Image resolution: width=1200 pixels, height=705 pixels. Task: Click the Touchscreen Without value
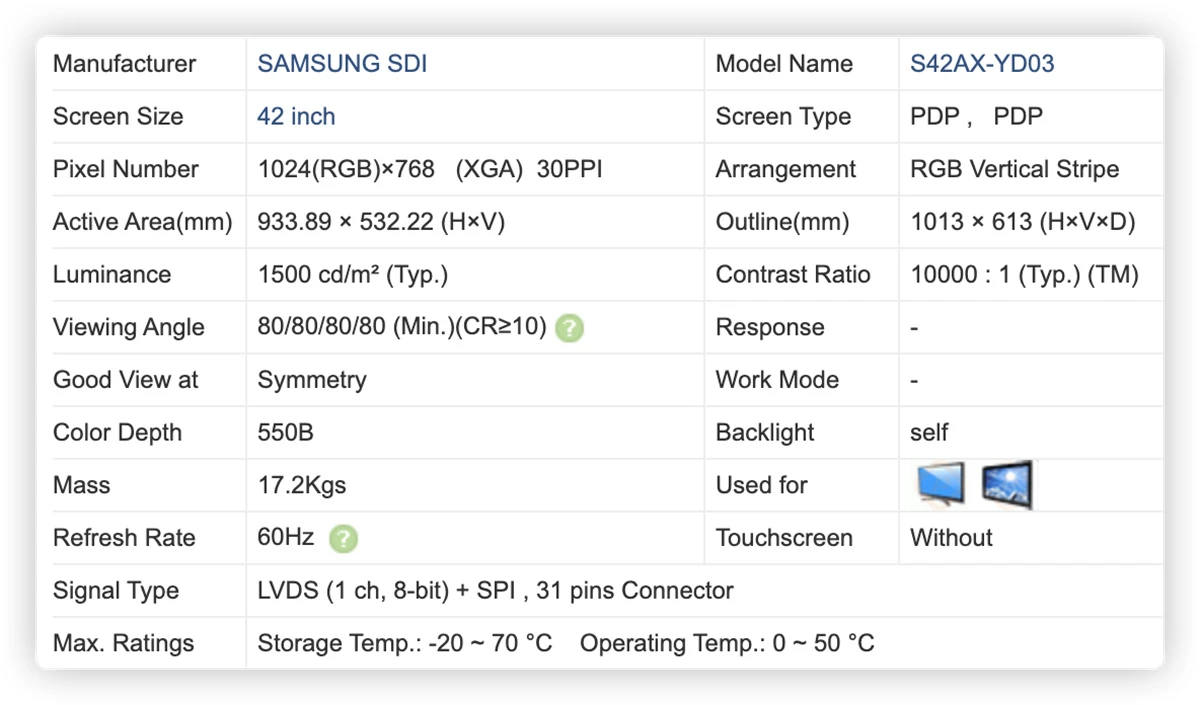951,538
